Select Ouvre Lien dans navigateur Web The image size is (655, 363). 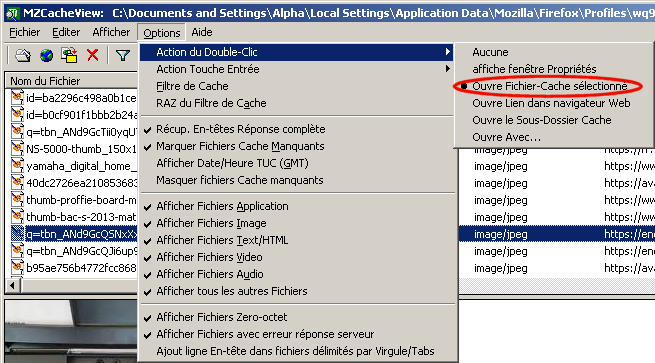click(553, 103)
